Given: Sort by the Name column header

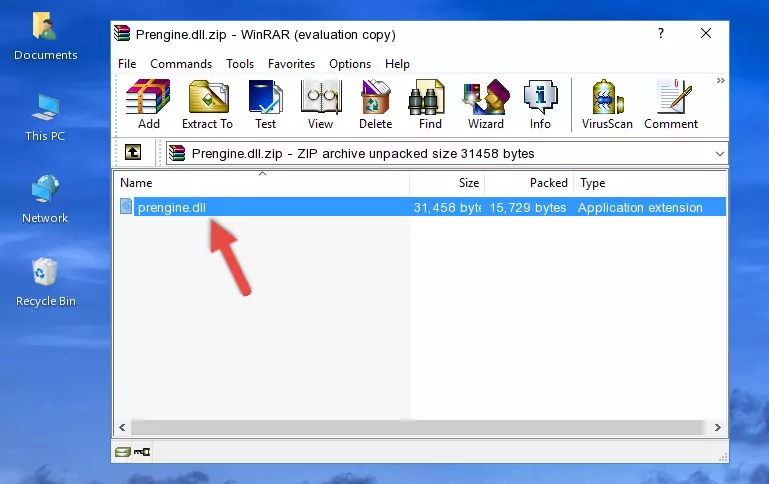Looking at the screenshot, I should (x=263, y=183).
